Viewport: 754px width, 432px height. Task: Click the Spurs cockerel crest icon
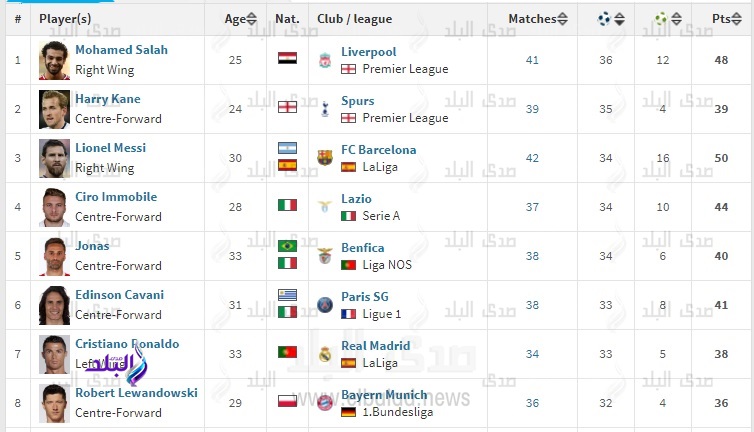[325, 109]
